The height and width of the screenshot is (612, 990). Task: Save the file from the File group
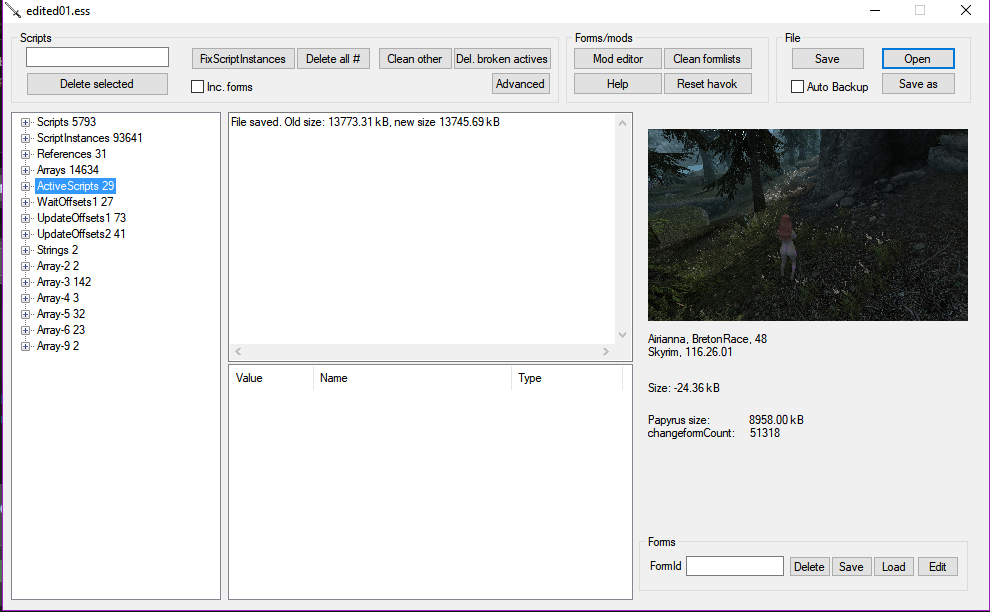pyautogui.click(x=827, y=59)
